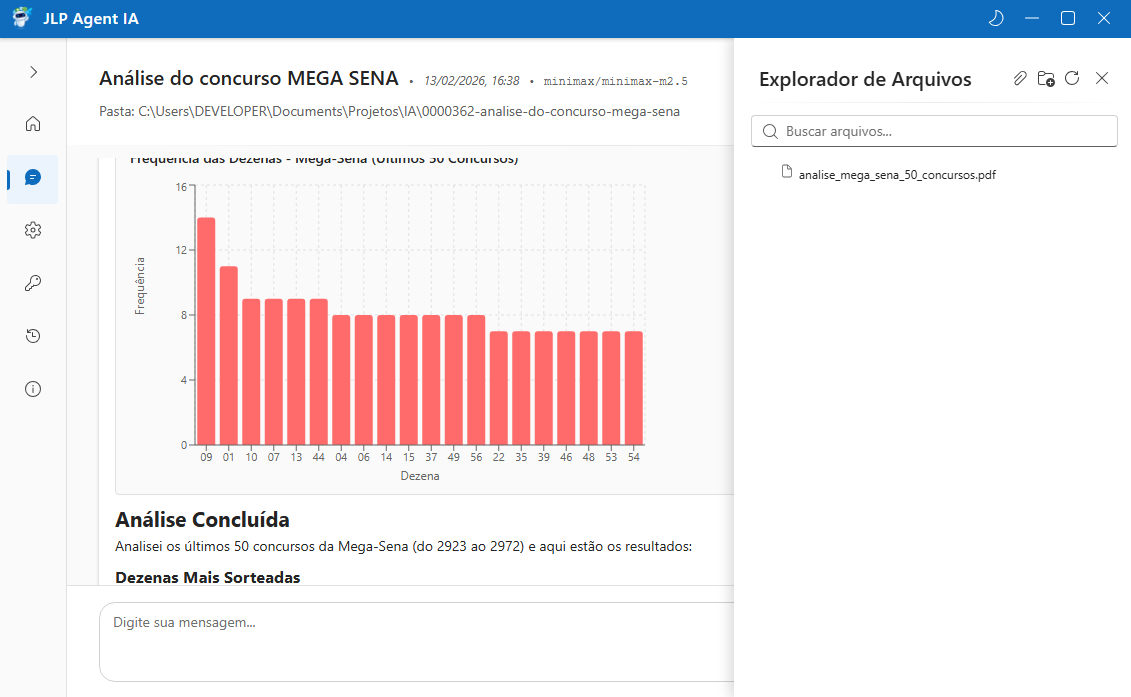Open analise_mega_sena_50_concursos.pdf
Image resolution: width=1131 pixels, height=697 pixels.
point(895,174)
